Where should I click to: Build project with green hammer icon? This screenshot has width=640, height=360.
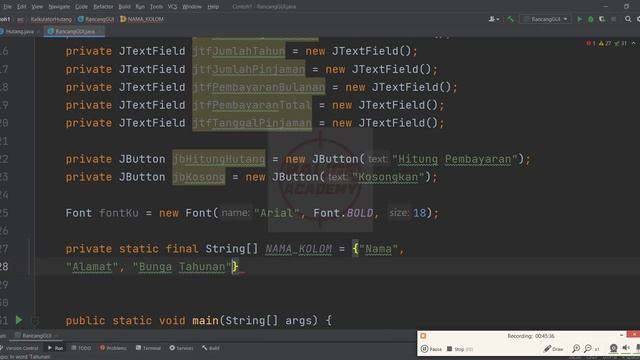click(510, 19)
